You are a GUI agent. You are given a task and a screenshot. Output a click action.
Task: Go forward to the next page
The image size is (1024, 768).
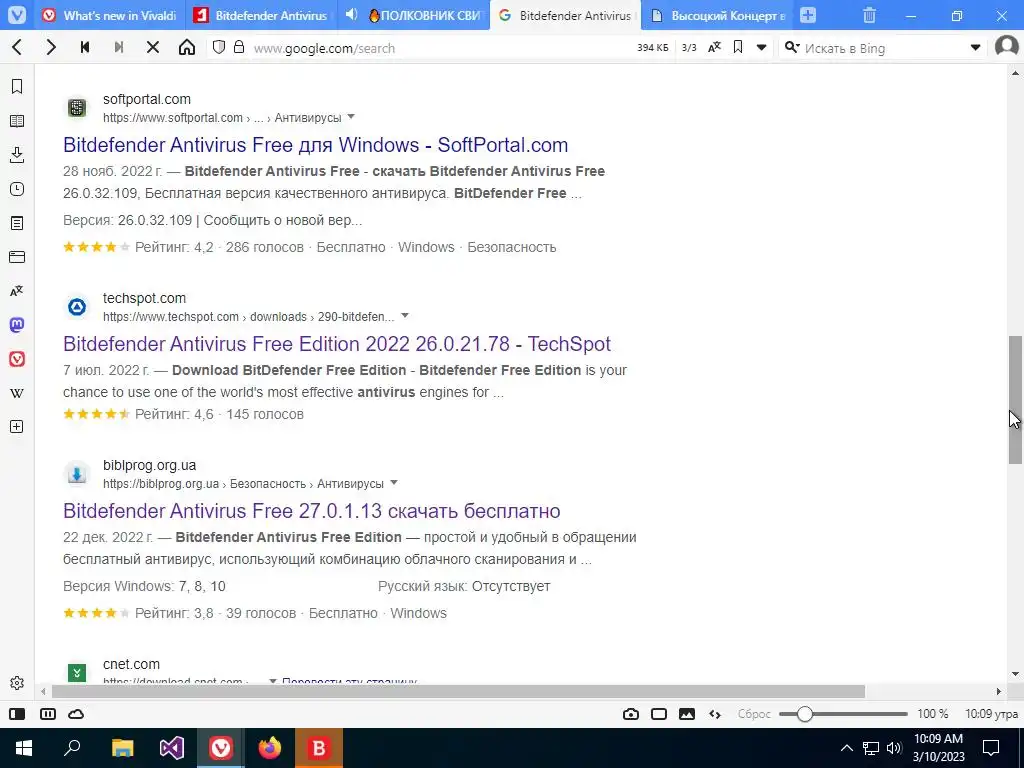tap(51, 47)
